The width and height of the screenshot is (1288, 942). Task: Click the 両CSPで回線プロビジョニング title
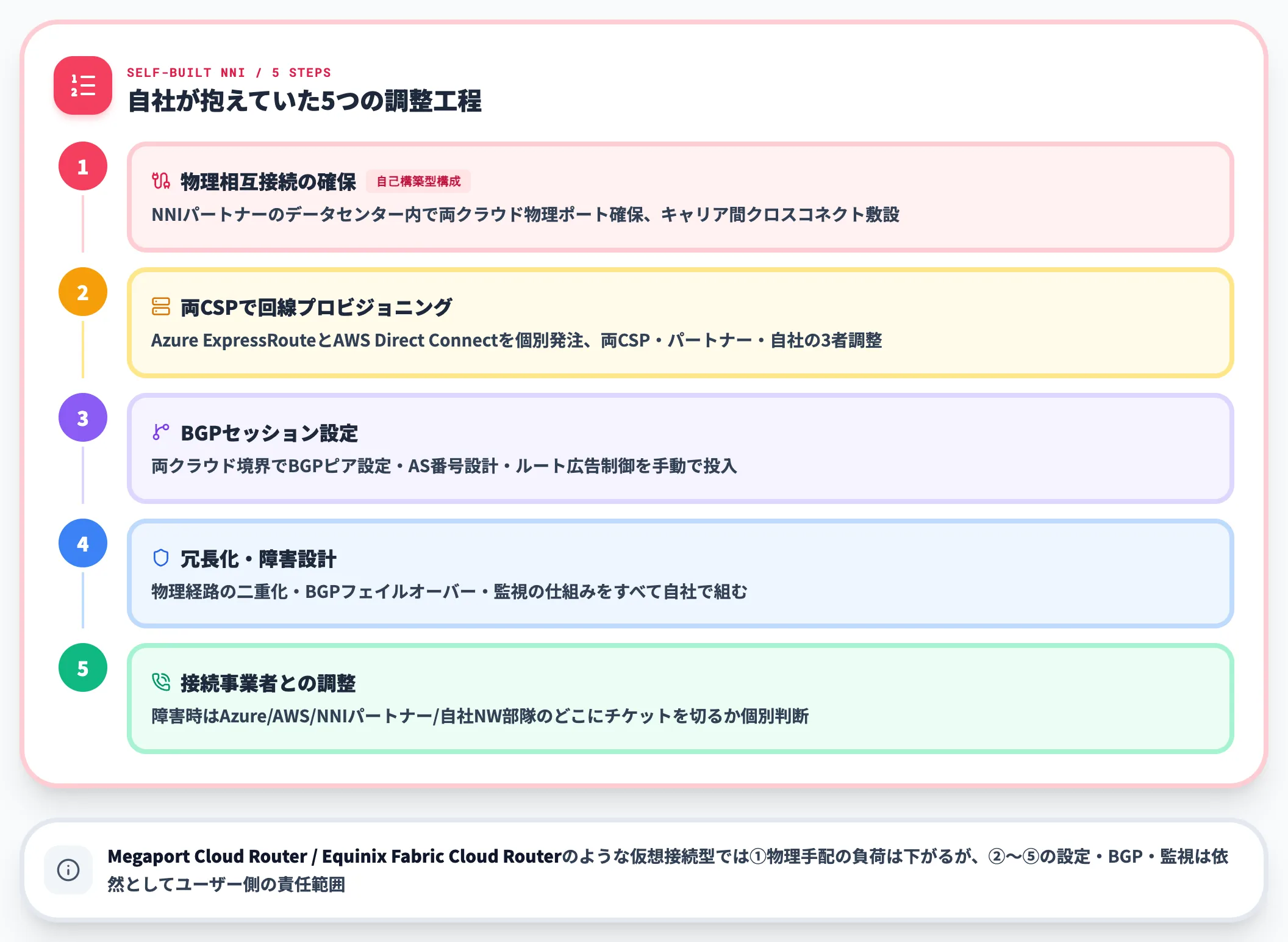click(x=317, y=307)
